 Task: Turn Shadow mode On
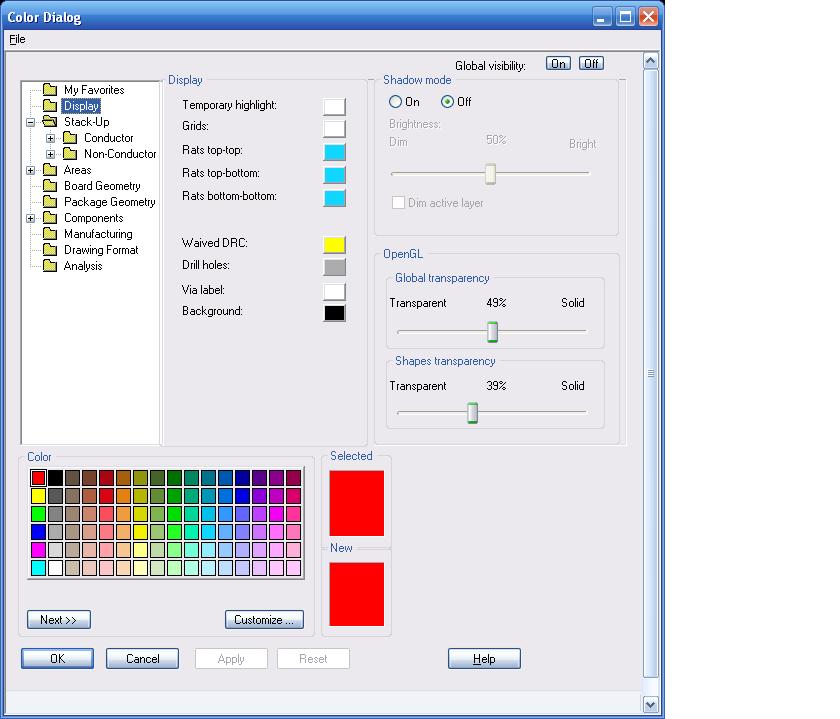396,102
